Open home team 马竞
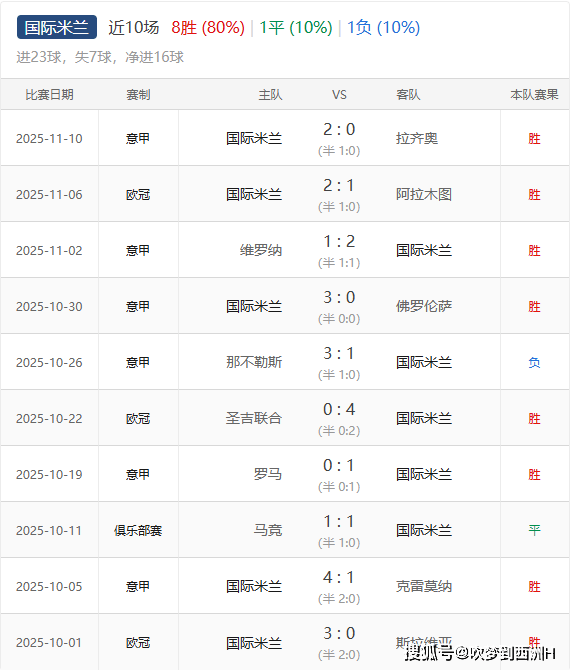The width and height of the screenshot is (570, 670). (x=268, y=530)
